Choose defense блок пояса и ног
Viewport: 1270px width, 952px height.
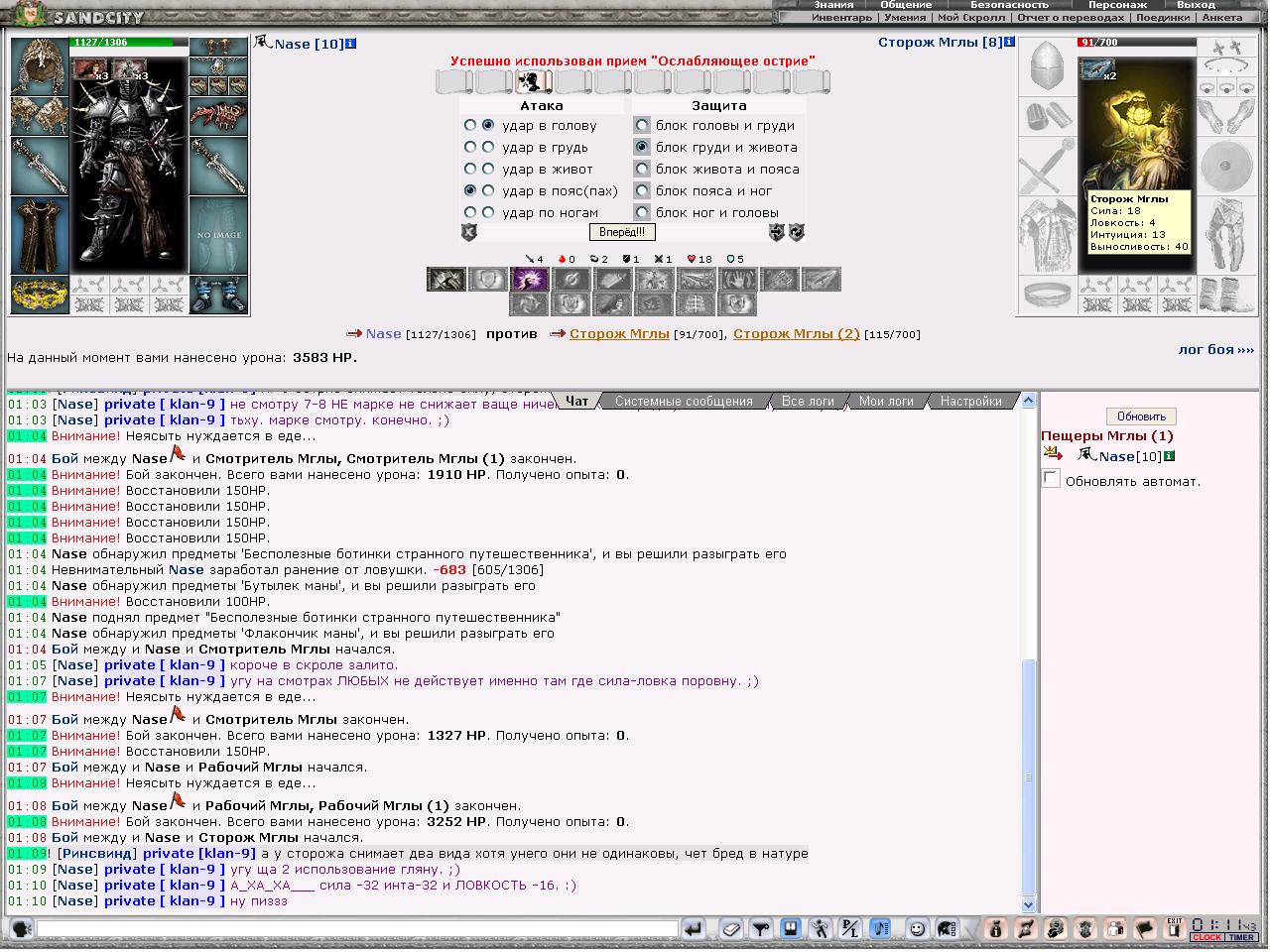pos(642,191)
